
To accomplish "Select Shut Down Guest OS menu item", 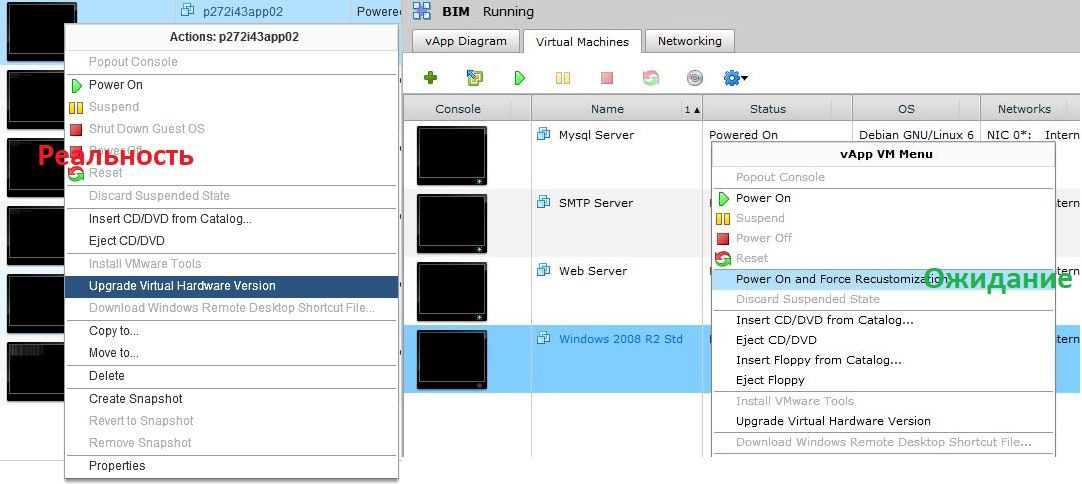I will click(x=231, y=128).
